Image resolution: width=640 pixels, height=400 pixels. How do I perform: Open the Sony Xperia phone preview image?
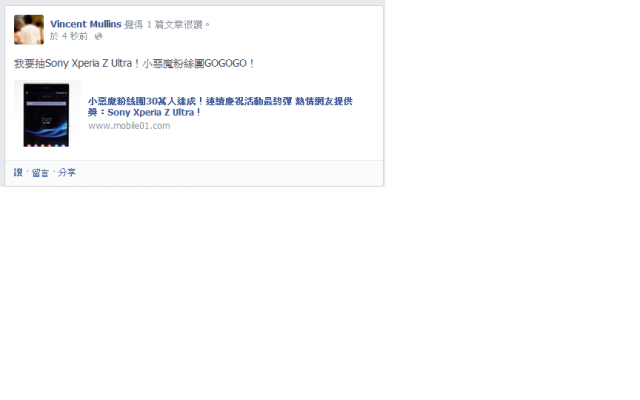tap(47, 114)
